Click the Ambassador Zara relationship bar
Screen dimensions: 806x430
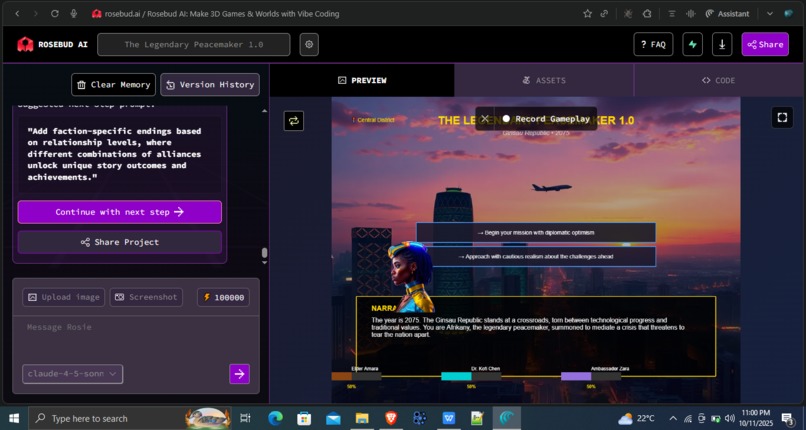click(591, 377)
